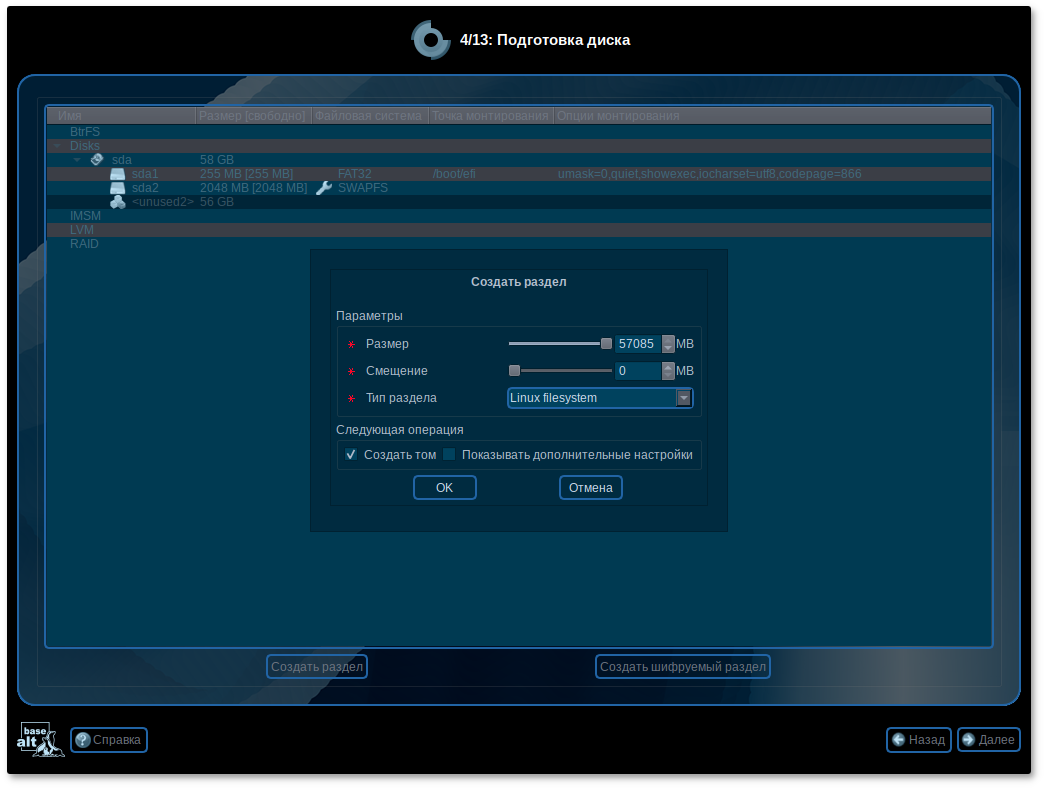Open help via the "Справка" button
The image size is (1044, 788).
[x=109, y=740]
